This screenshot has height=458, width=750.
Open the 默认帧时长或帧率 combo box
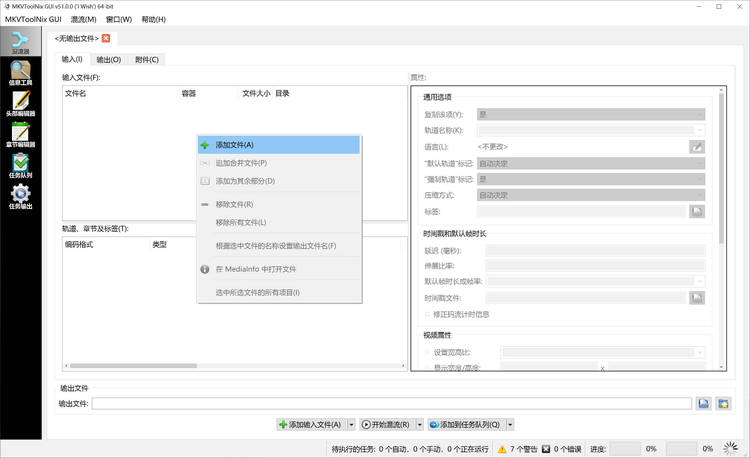[x=596, y=281]
